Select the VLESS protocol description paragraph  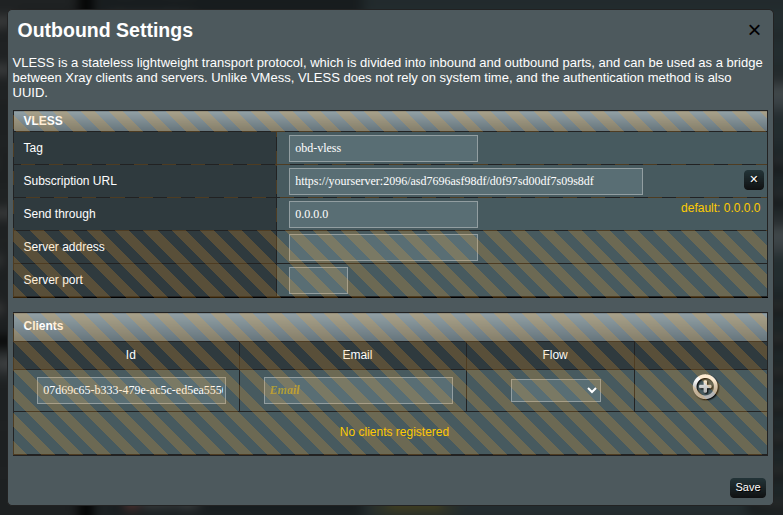[x=388, y=77]
